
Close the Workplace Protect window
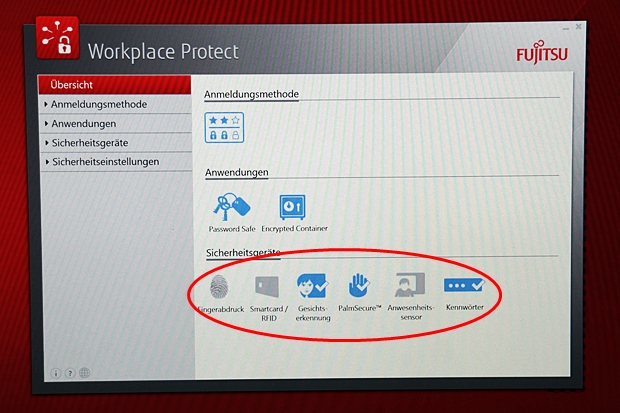click(x=578, y=27)
